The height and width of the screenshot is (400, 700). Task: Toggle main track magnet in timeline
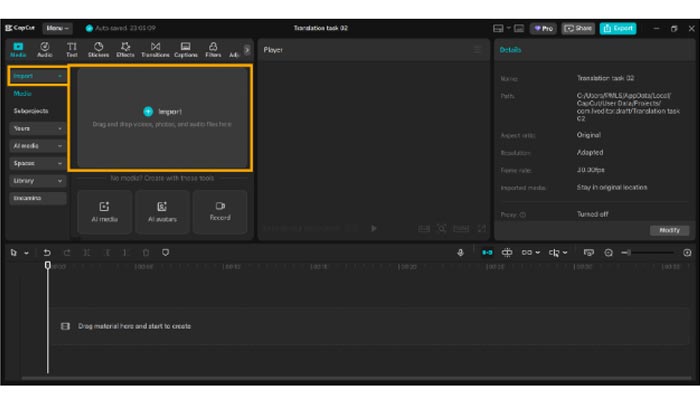pyautogui.click(x=487, y=253)
